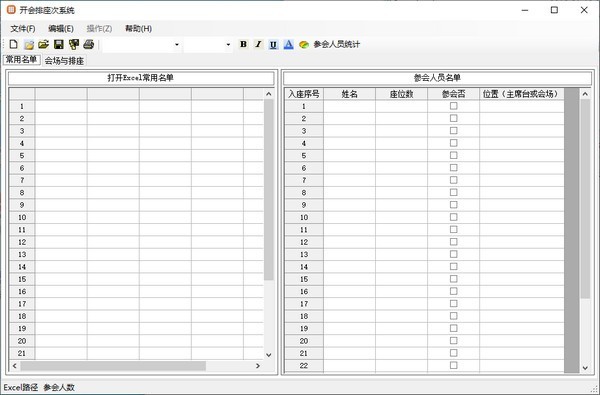This screenshot has height=395, width=600.
Task: Select row header 21 in the left Excel grid
Action: click(22, 353)
